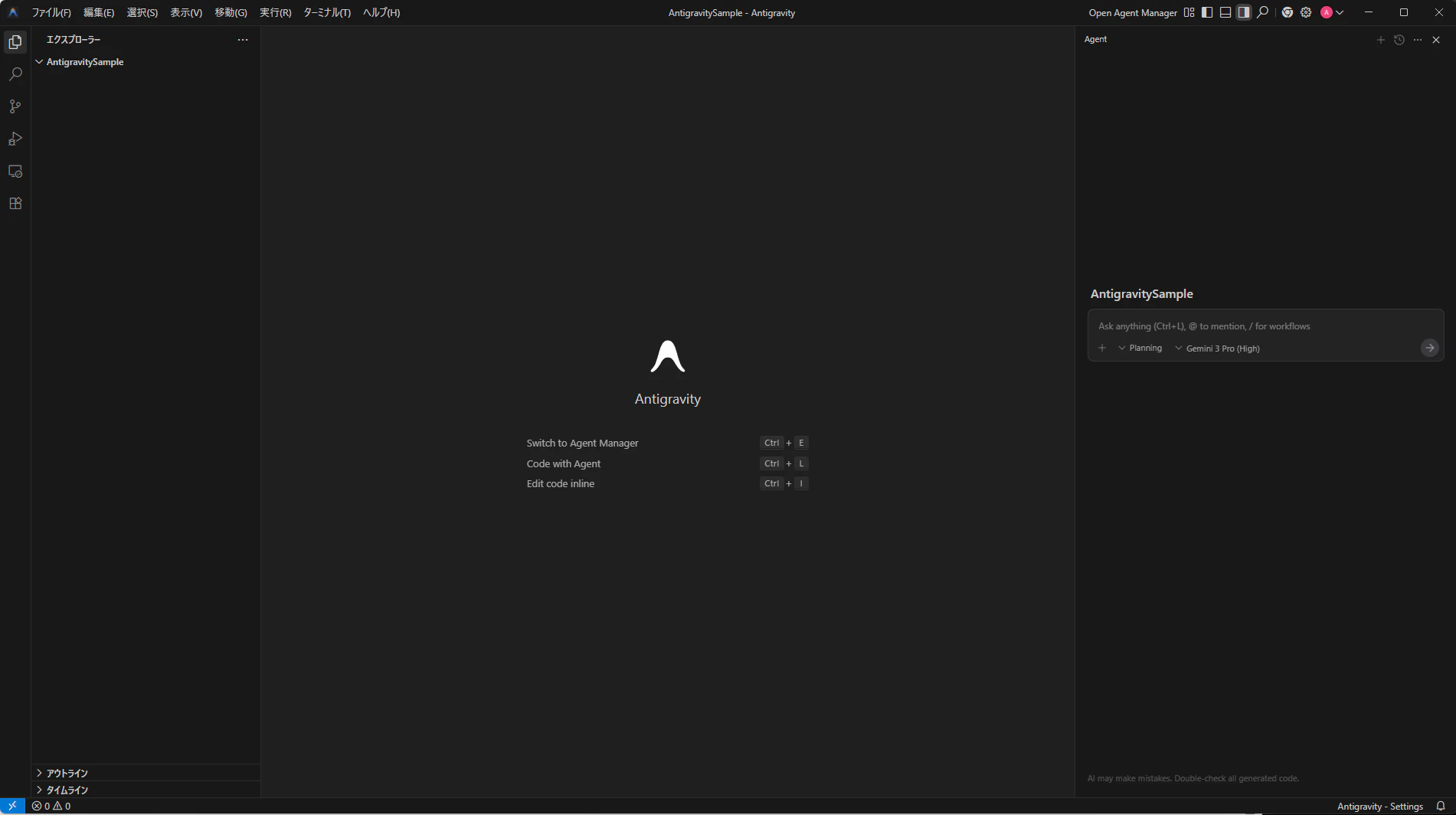Image resolution: width=1456 pixels, height=815 pixels.
Task: Open Agent panel more actions (three dots)
Action: pyautogui.click(x=1418, y=40)
